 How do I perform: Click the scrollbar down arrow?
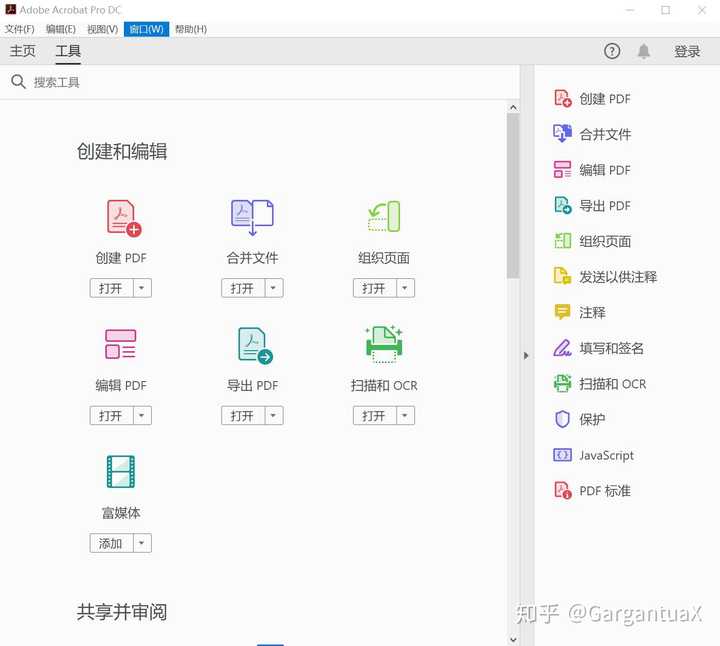[x=513, y=639]
